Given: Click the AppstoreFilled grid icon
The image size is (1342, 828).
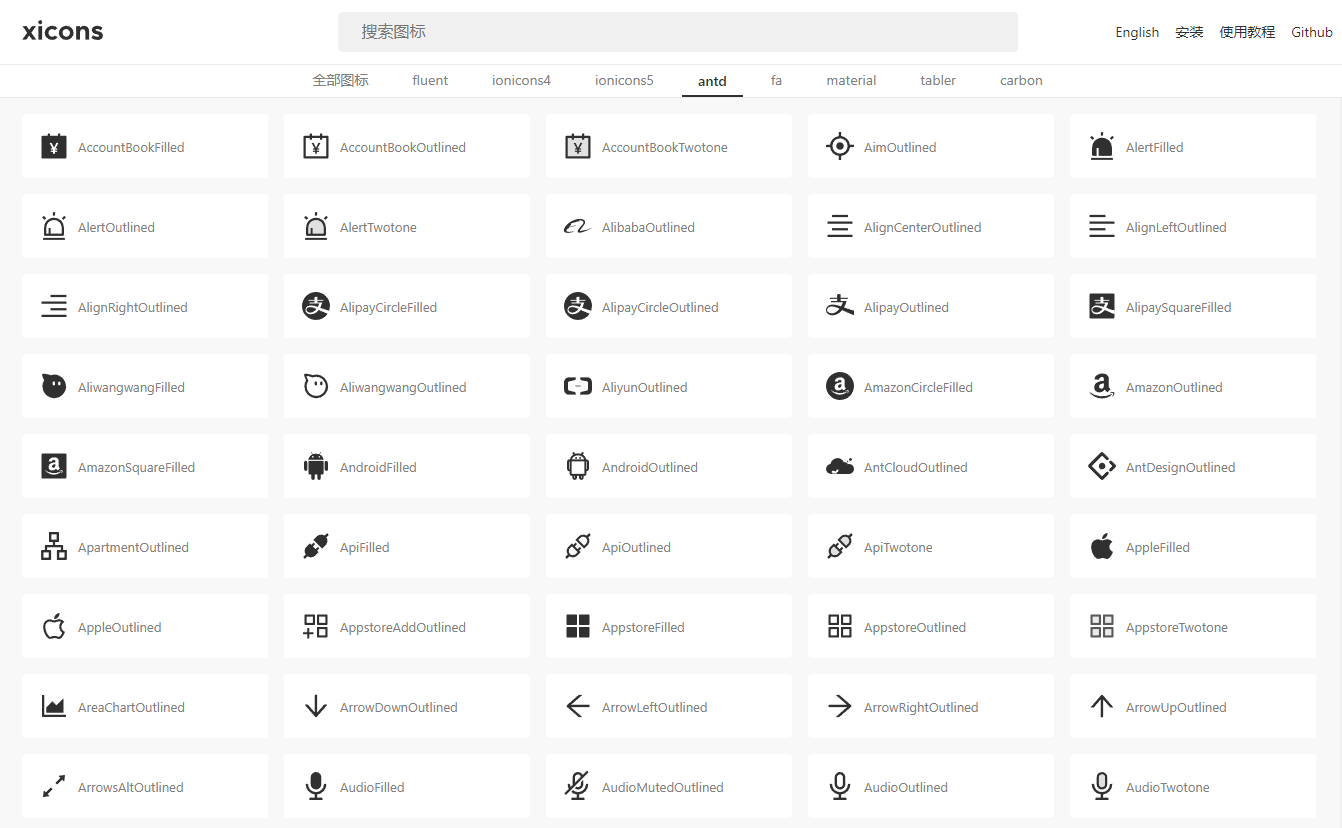Looking at the screenshot, I should point(578,627).
